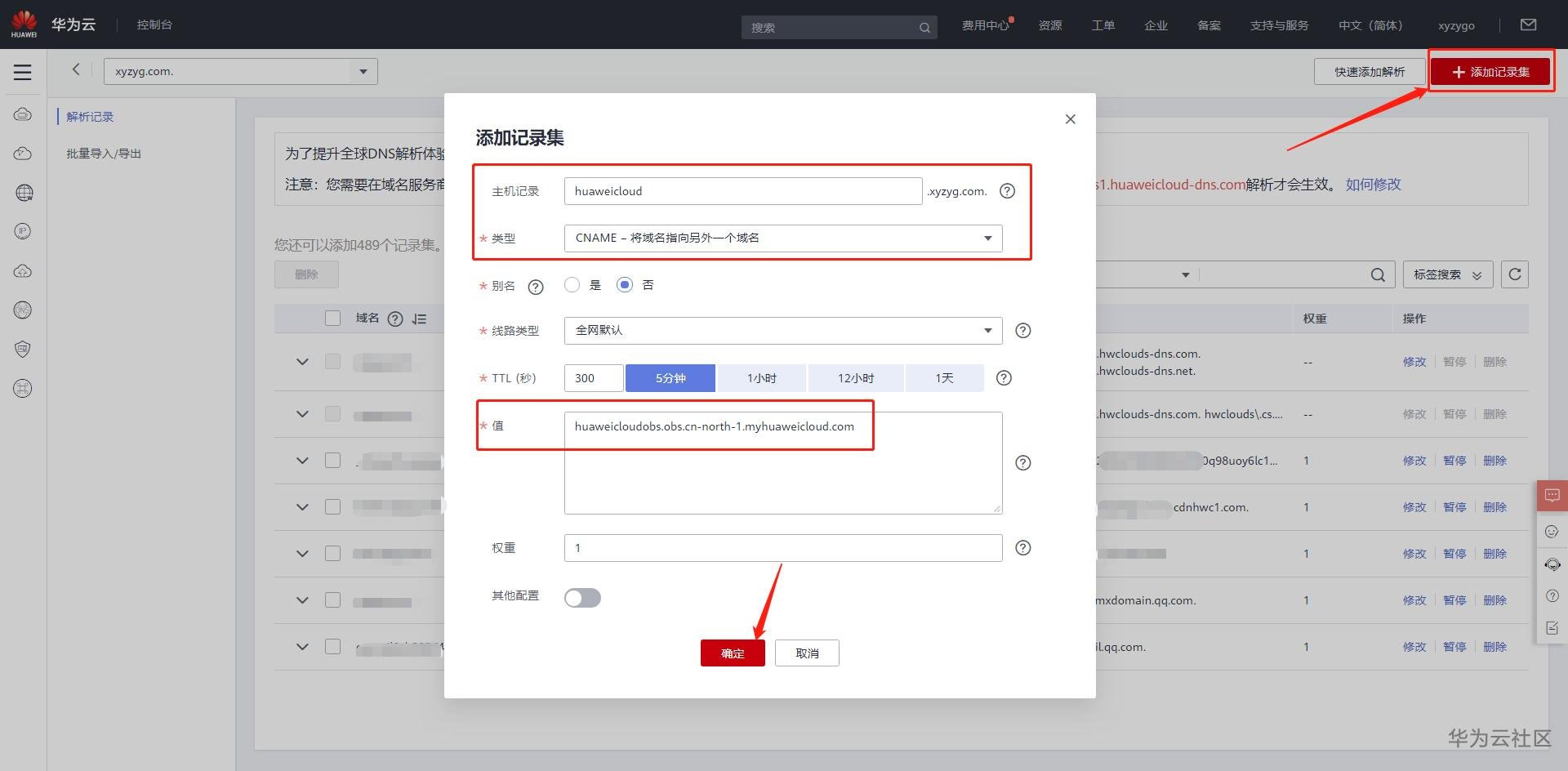Viewport: 1568px width, 771px height.
Task: Close the 添加记录集 dialog with the X
Action: point(1071,119)
